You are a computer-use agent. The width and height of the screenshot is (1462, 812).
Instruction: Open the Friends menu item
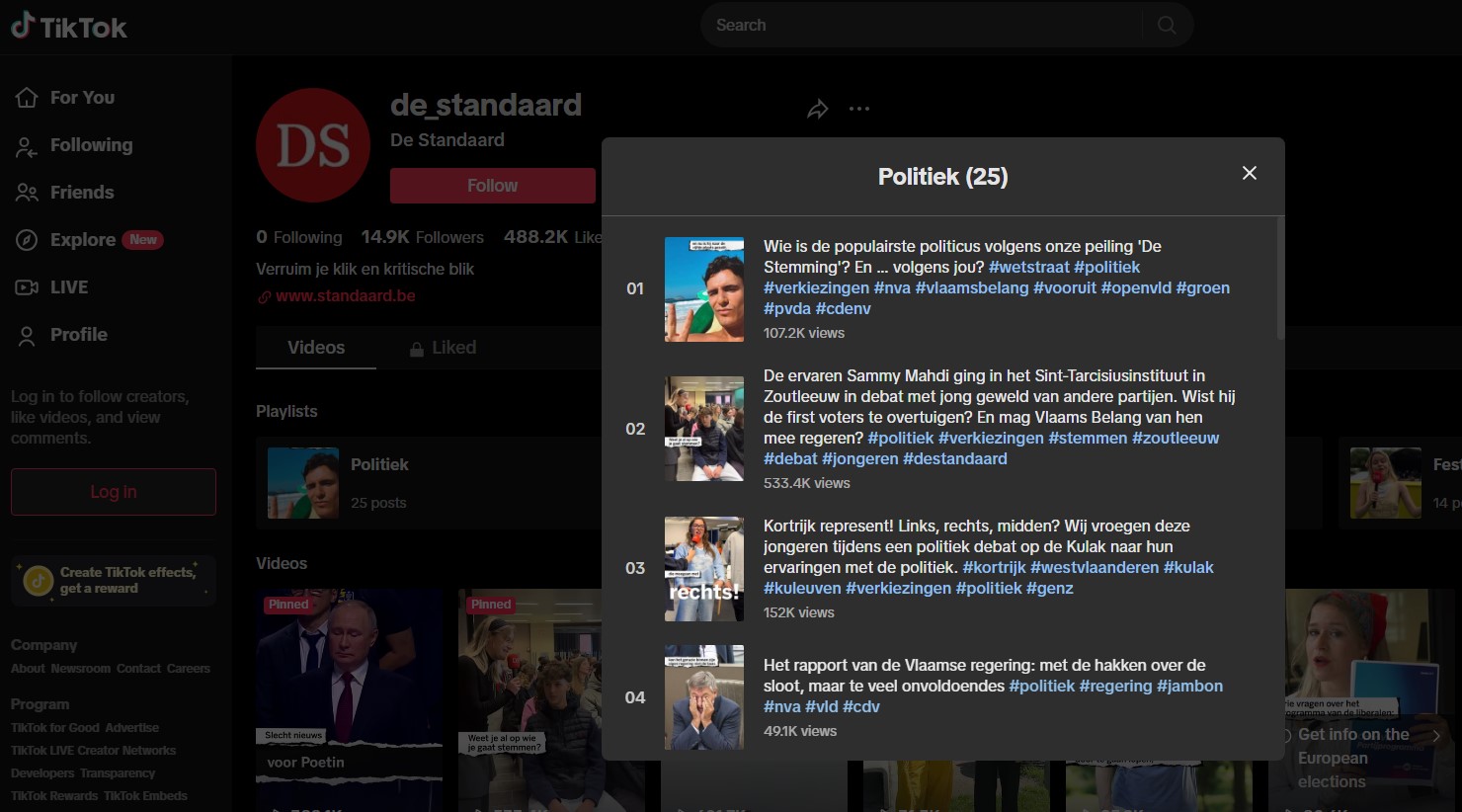point(82,193)
